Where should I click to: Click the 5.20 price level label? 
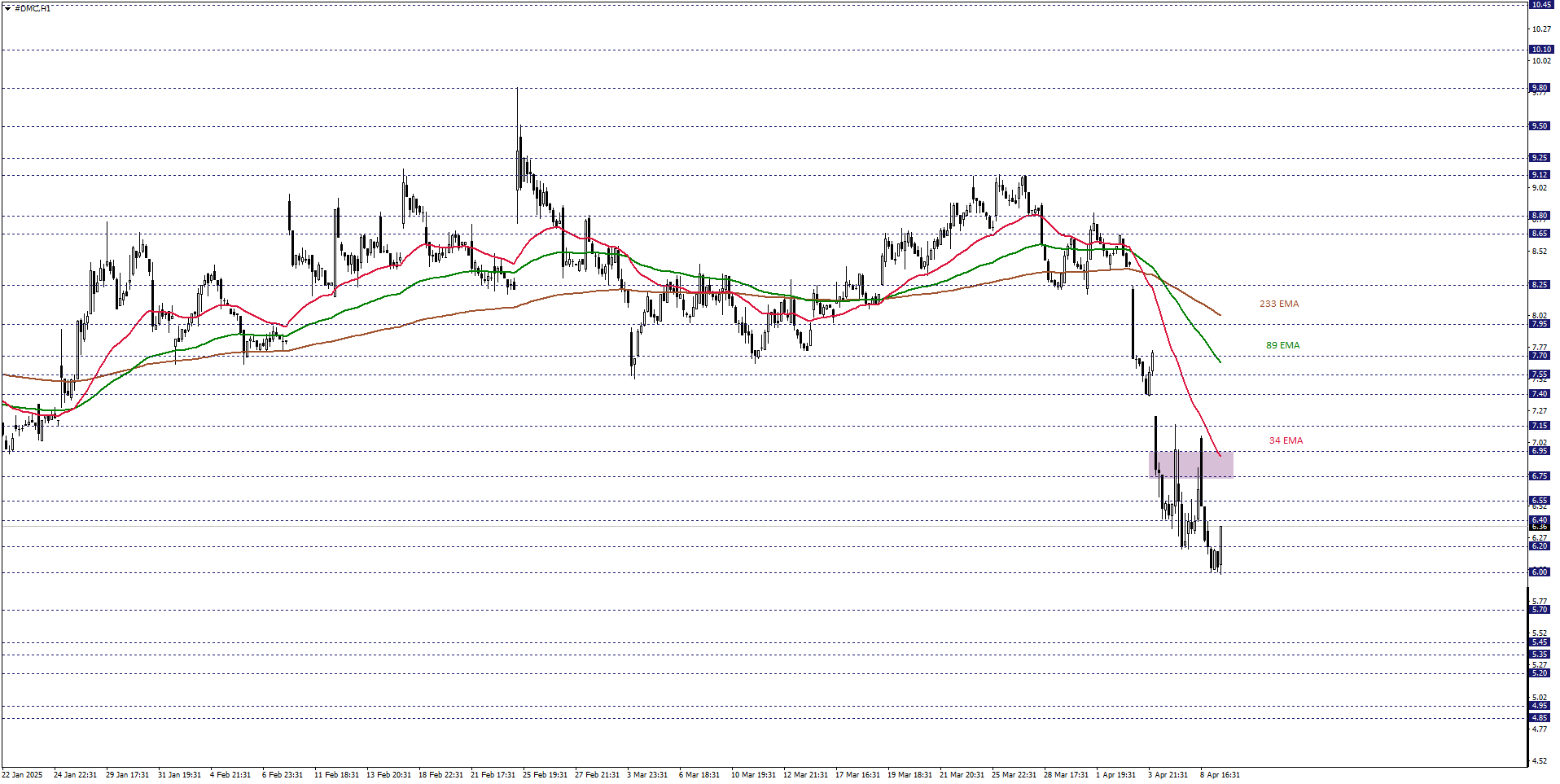(x=1539, y=673)
